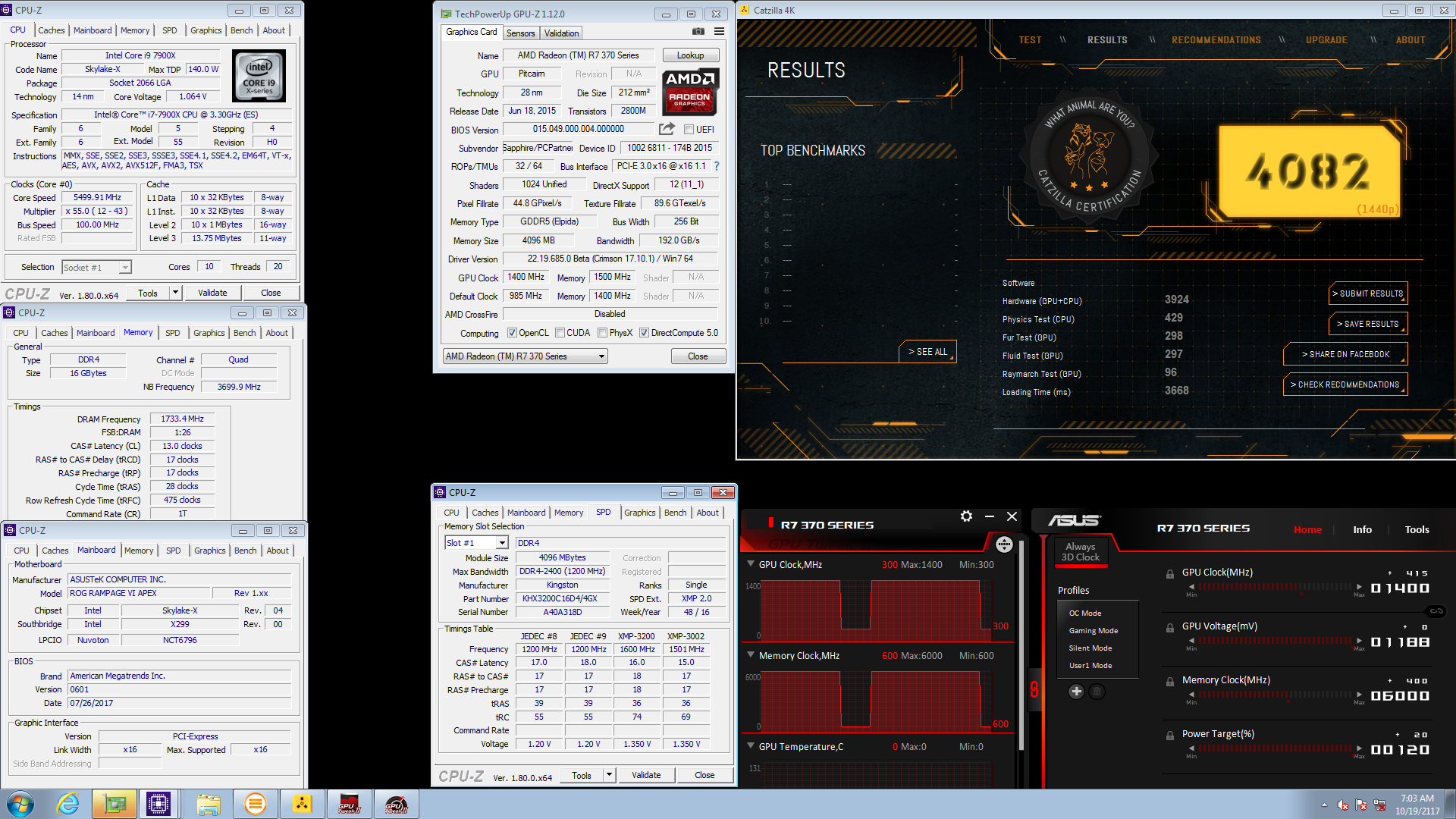Click CPU-Z purple chip taskbar icon

[x=158, y=804]
